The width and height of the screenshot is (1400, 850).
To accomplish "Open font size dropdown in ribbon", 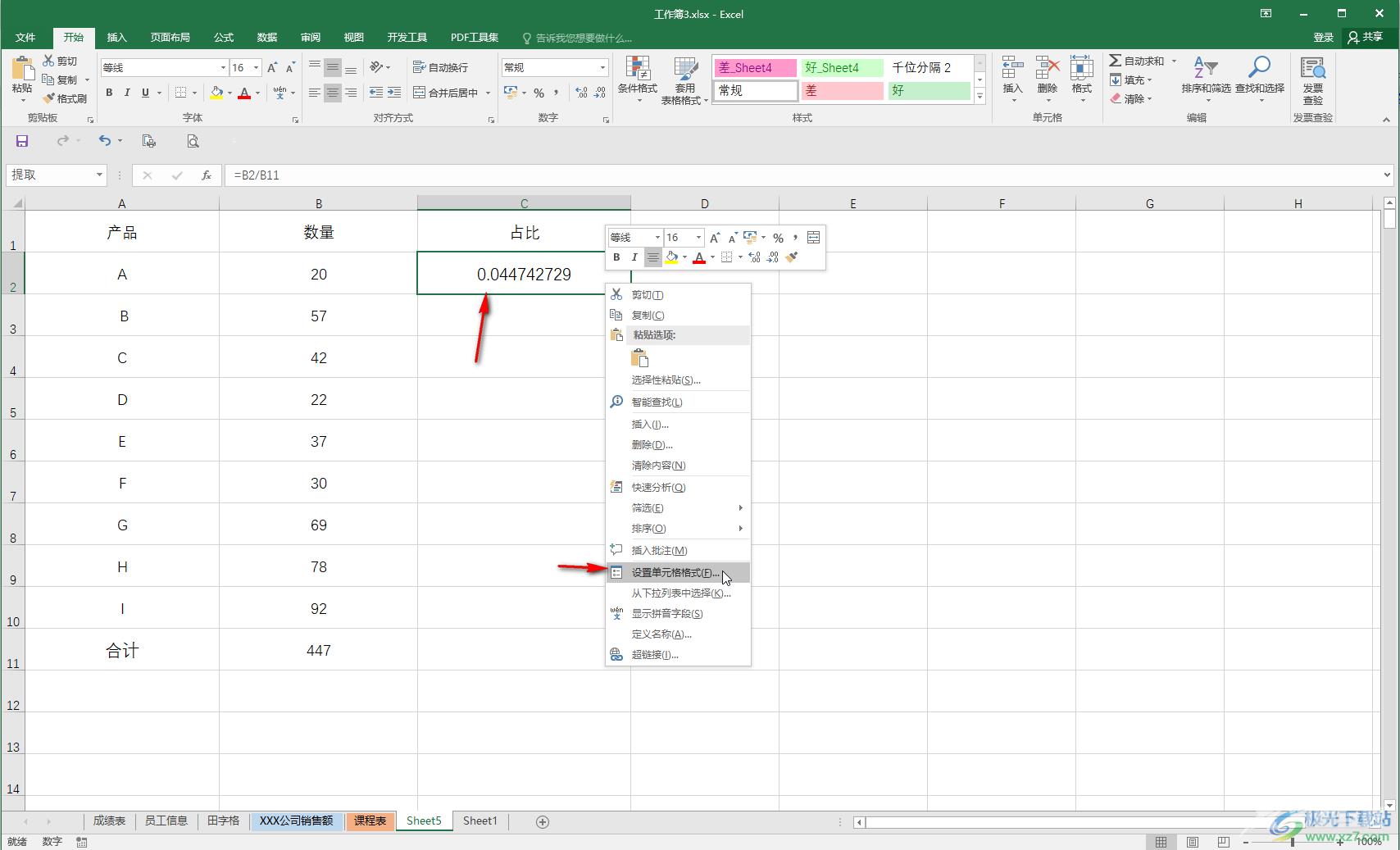I will point(257,67).
